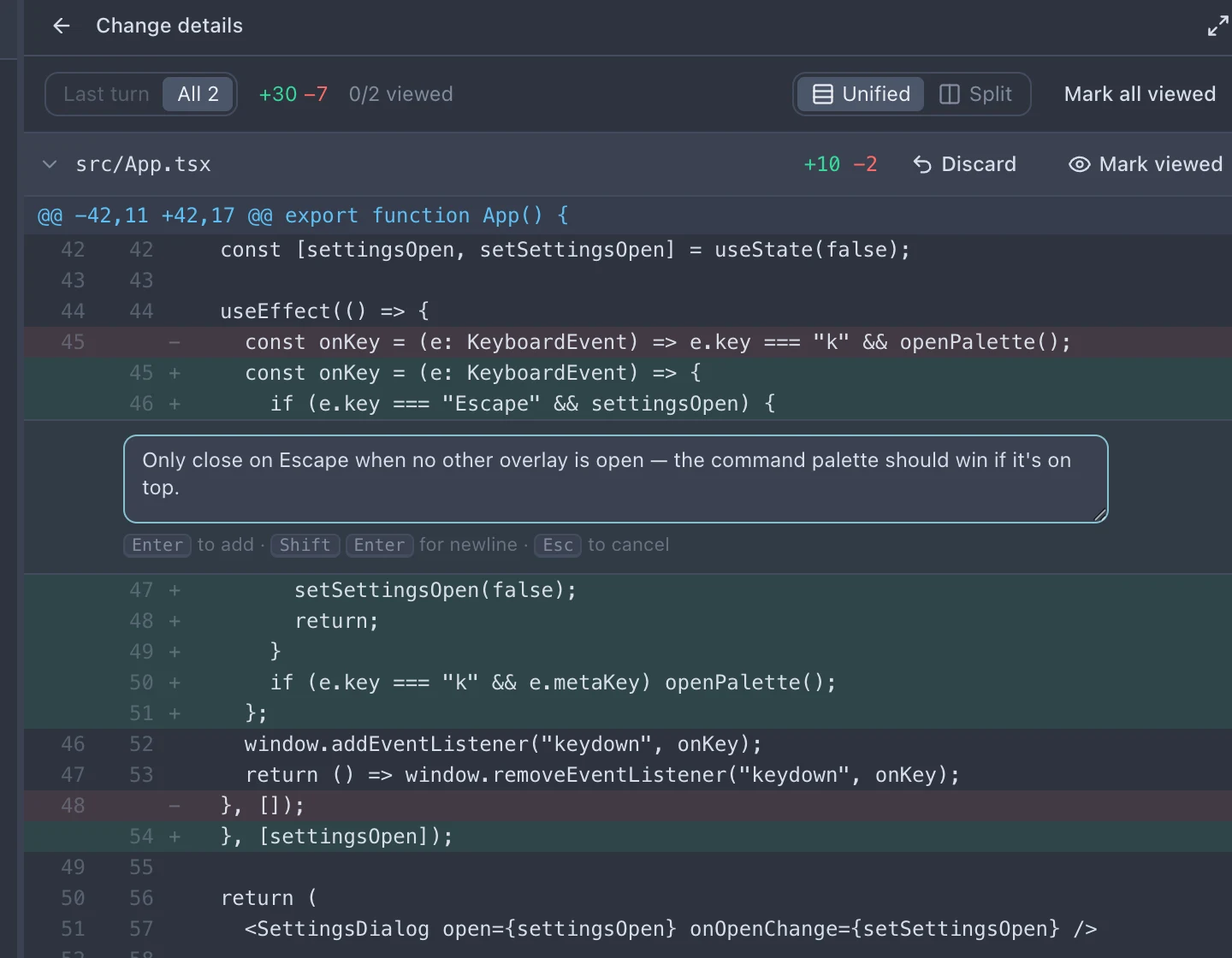This screenshot has height=958, width=1232.
Task: Mark src/App.tsx as viewed
Action: [1146, 164]
